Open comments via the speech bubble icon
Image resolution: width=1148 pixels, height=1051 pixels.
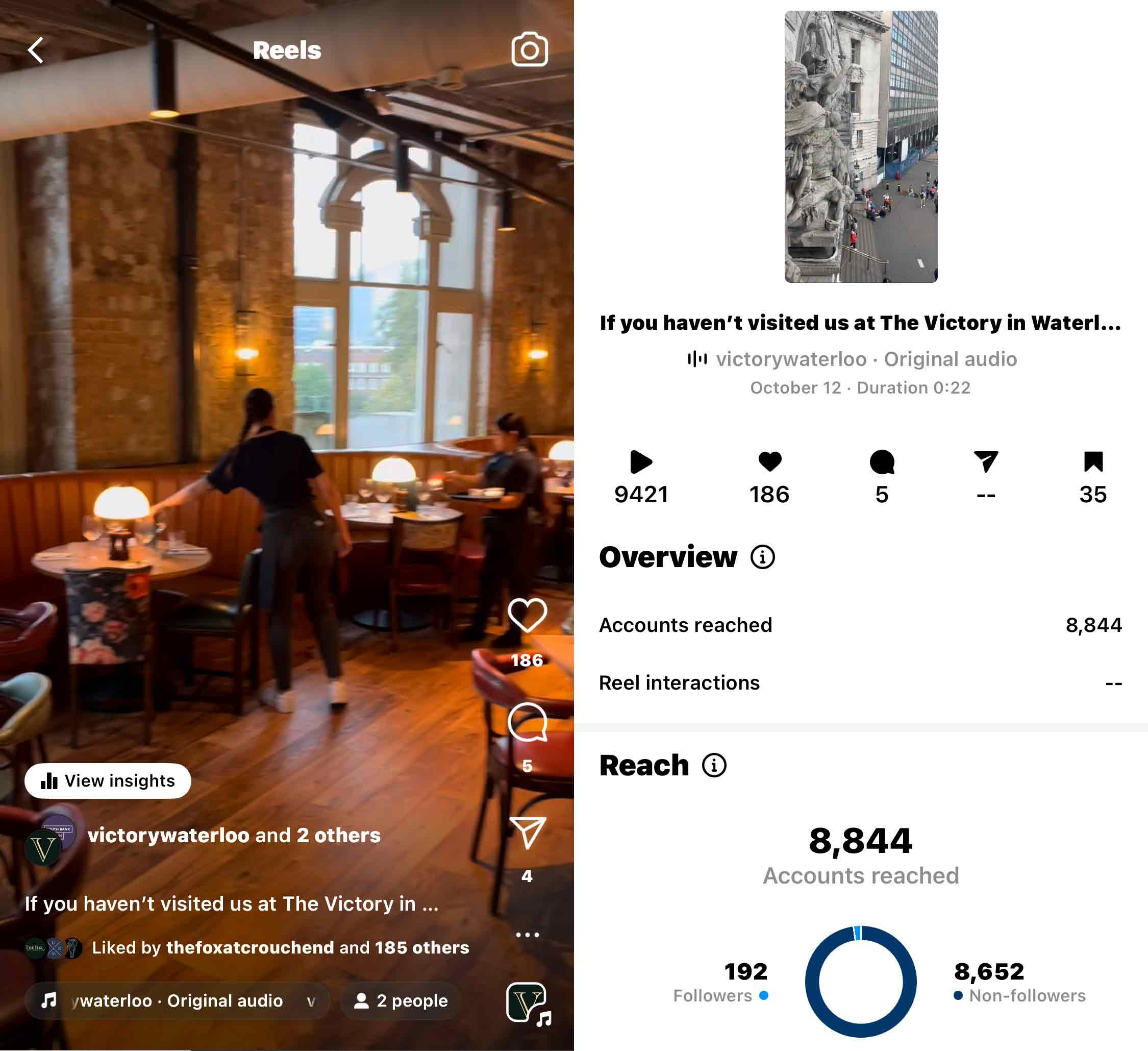coord(527,722)
